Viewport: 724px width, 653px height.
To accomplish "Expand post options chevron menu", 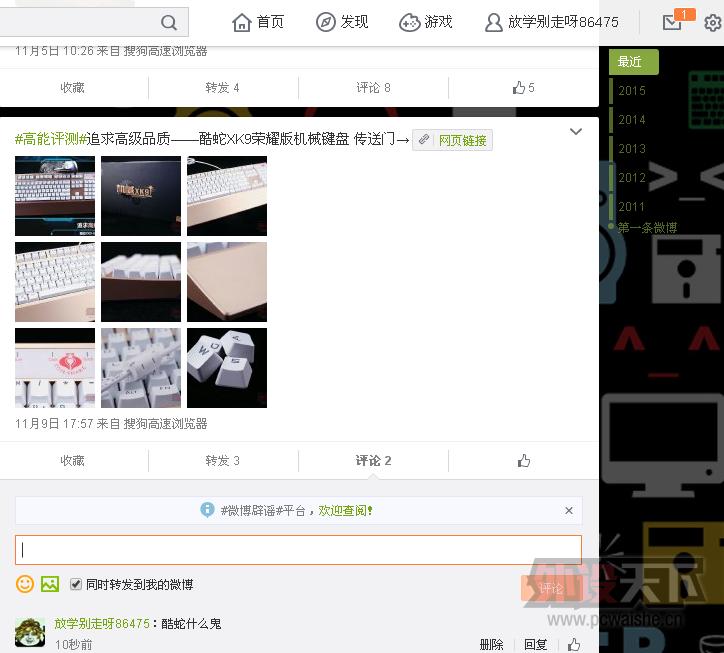I will pyautogui.click(x=576, y=132).
